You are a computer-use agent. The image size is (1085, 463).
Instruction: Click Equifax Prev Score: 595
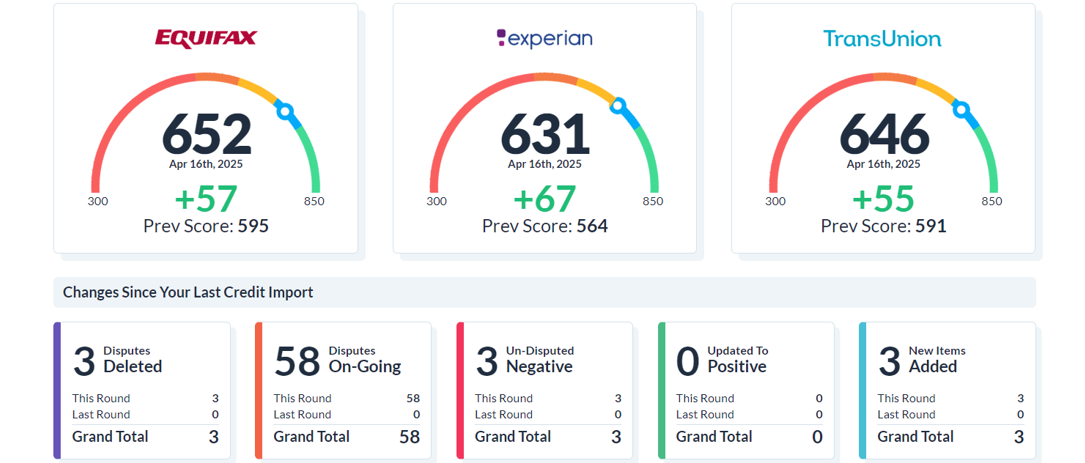point(206,226)
